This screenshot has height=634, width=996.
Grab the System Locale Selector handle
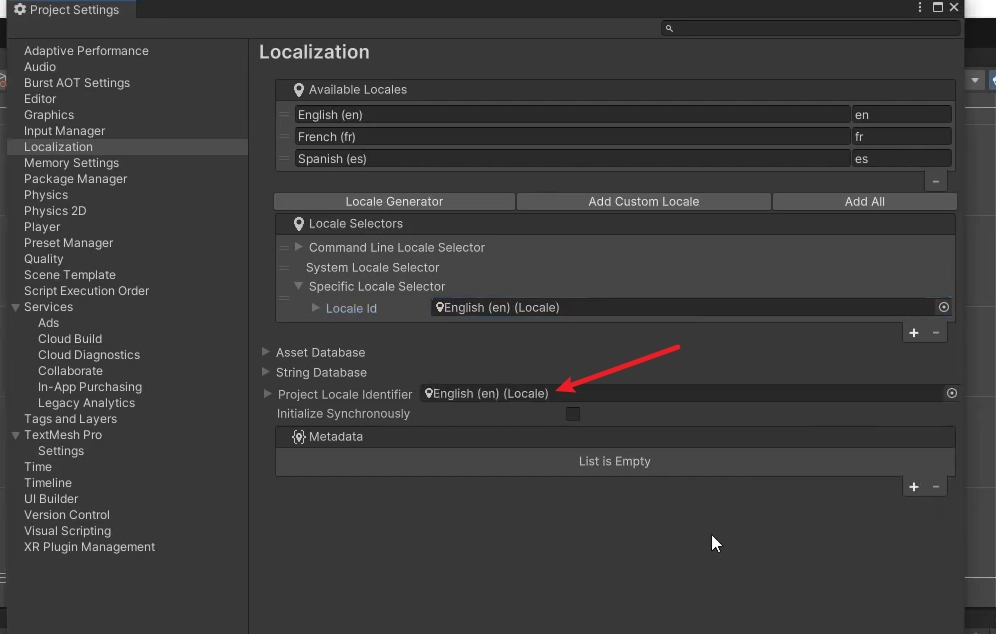284,268
